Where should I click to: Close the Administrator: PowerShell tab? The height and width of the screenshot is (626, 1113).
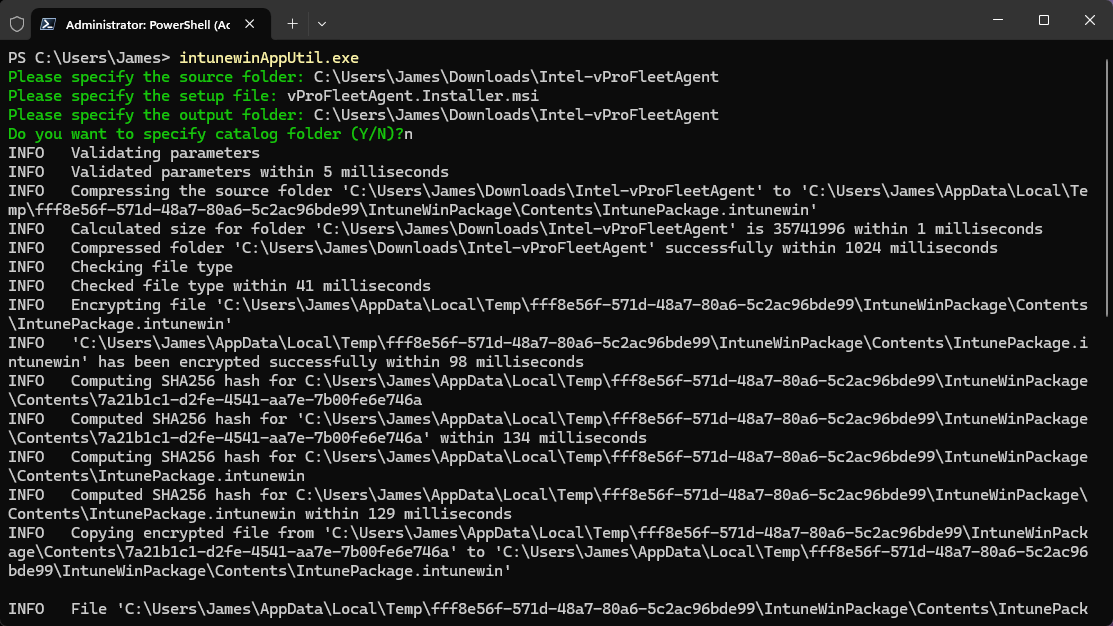[x=251, y=22]
